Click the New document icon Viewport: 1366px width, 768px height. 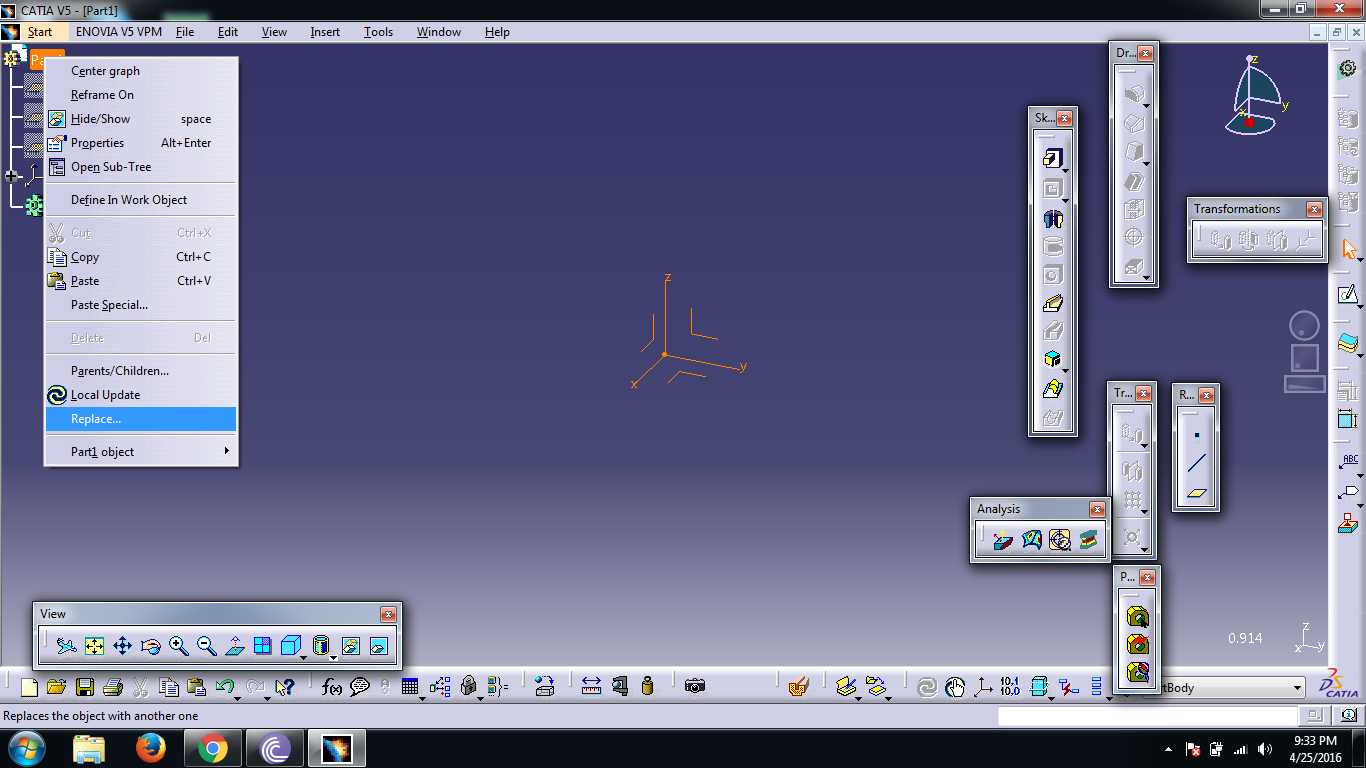[x=29, y=687]
